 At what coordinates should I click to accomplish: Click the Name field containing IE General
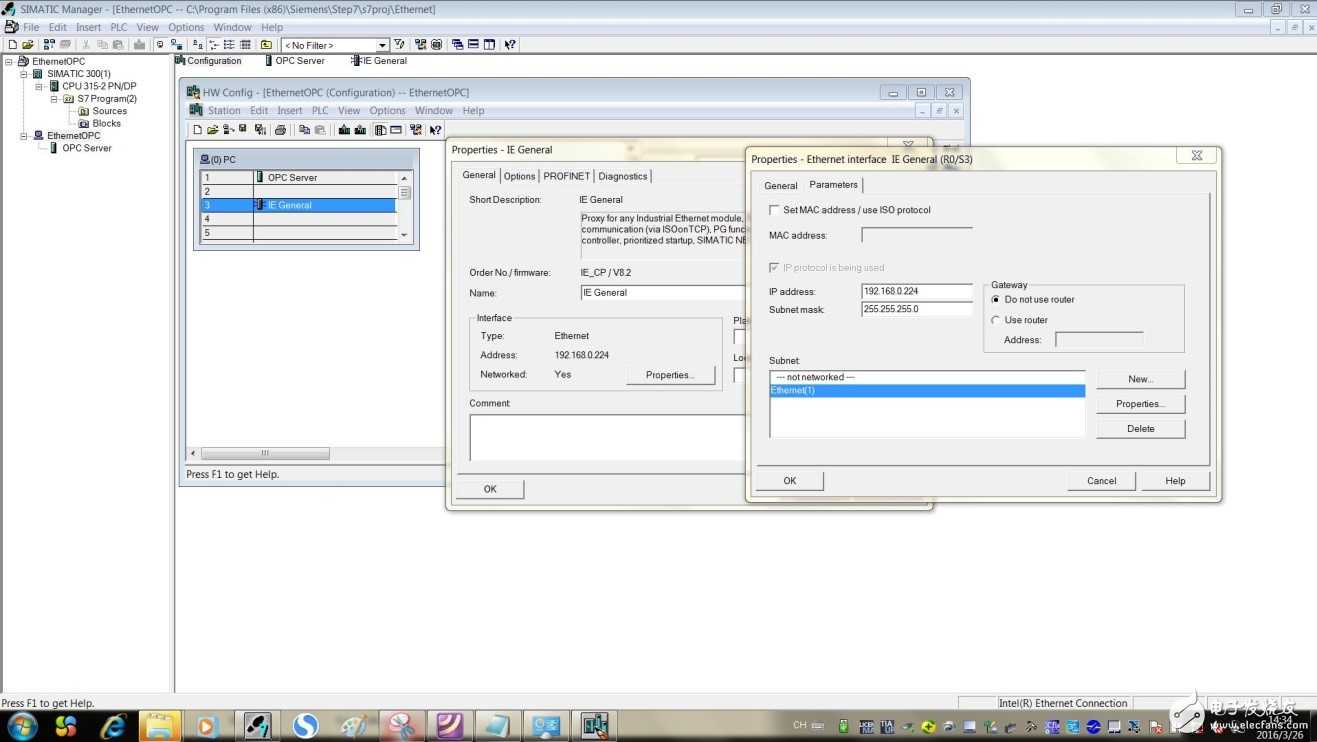point(663,293)
